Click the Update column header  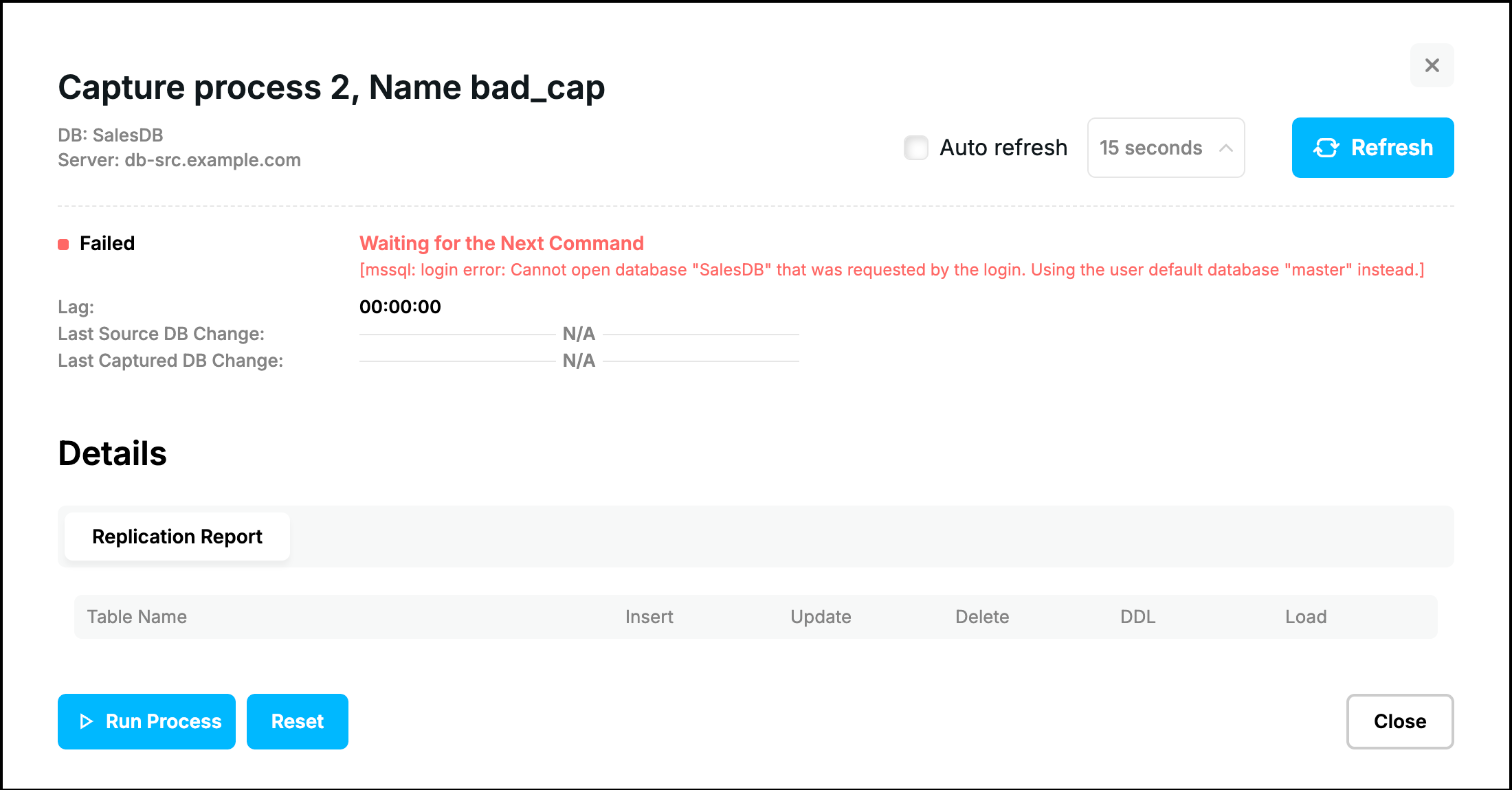[x=820, y=617]
